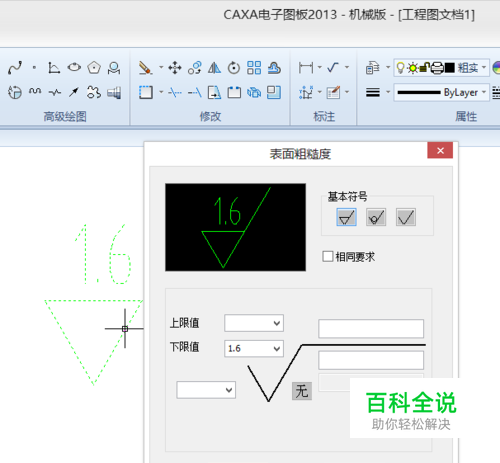Select the break line tool
This screenshot has width=500, height=463.
(x=54, y=92)
